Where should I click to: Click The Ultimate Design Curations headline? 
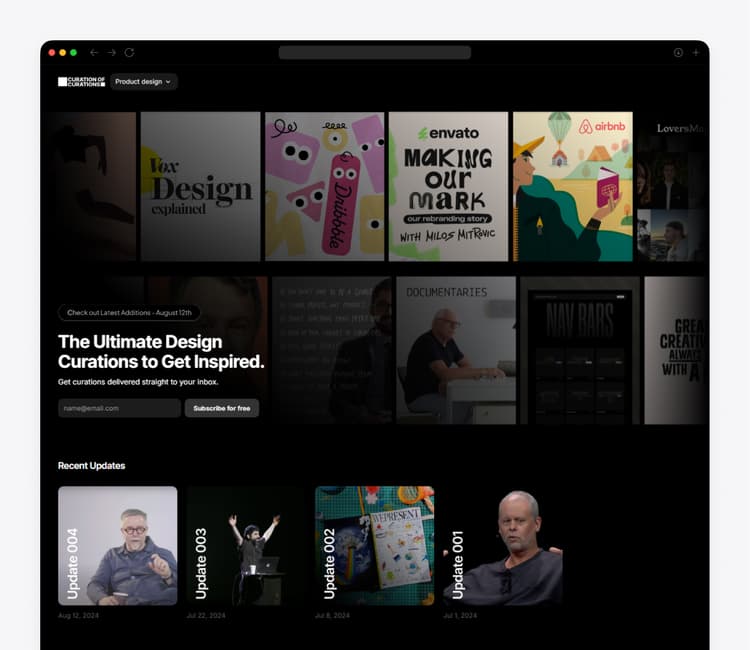tap(161, 352)
